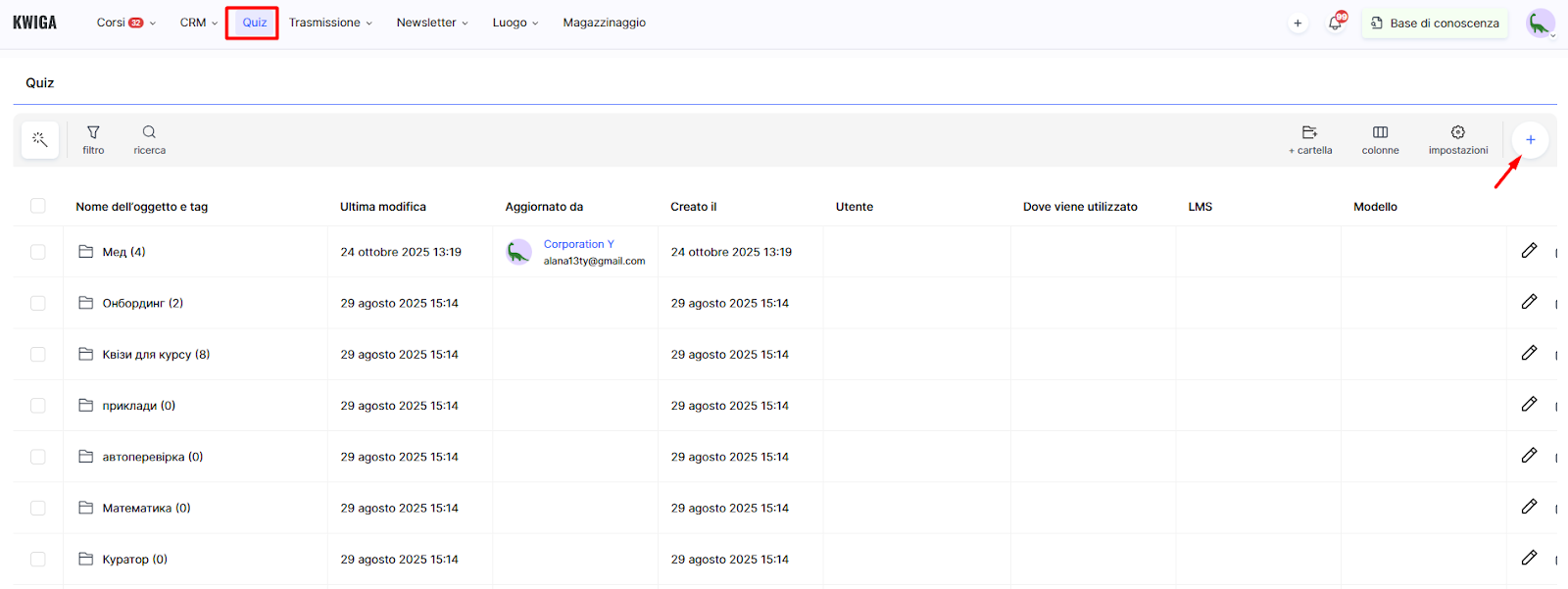The height and width of the screenshot is (589, 1568).
Task: Check the Математика row checkbox
Action: point(38,509)
